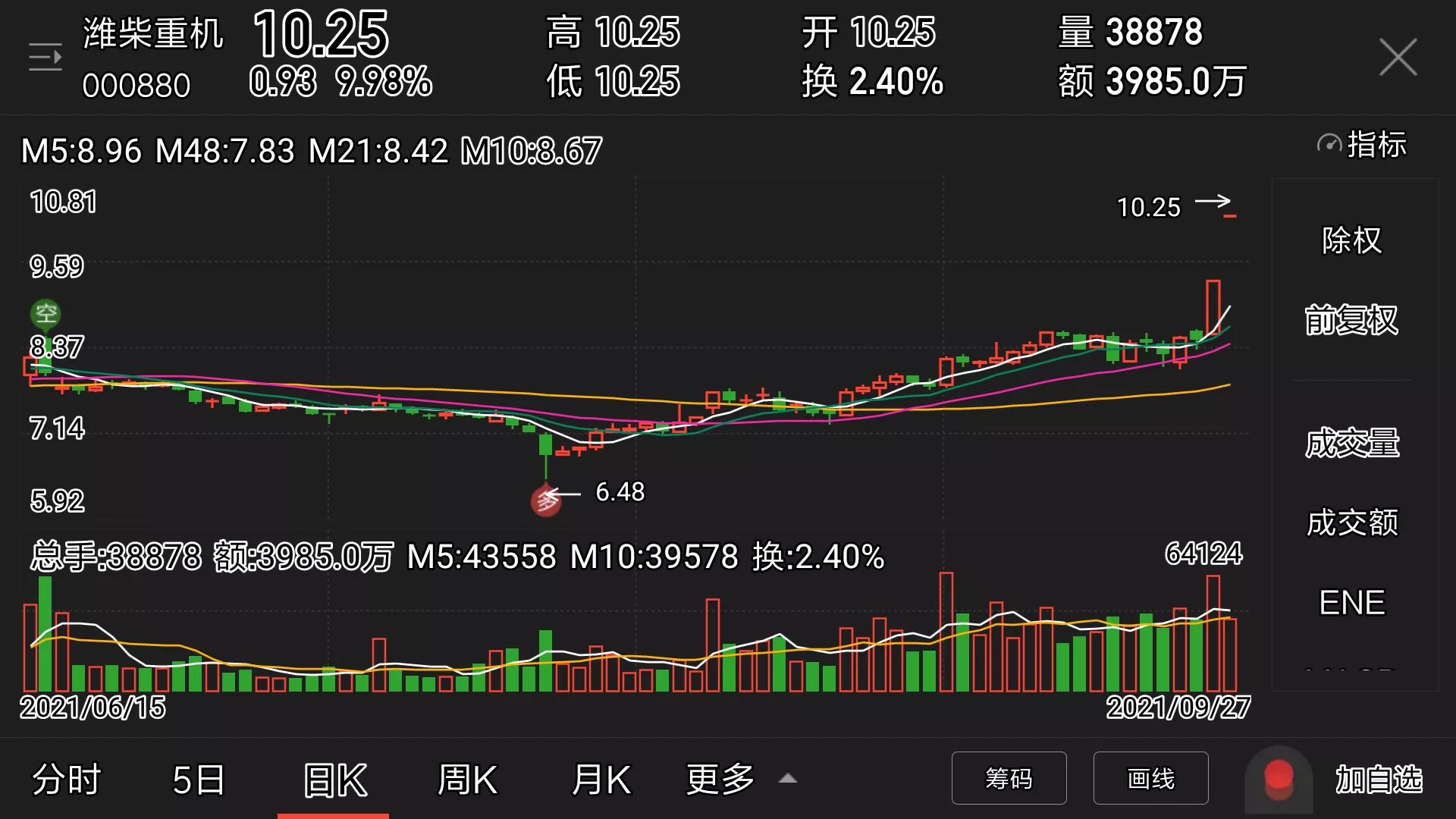Tap the latest tall red candlestick
The image size is (1456, 819).
click(x=1213, y=306)
